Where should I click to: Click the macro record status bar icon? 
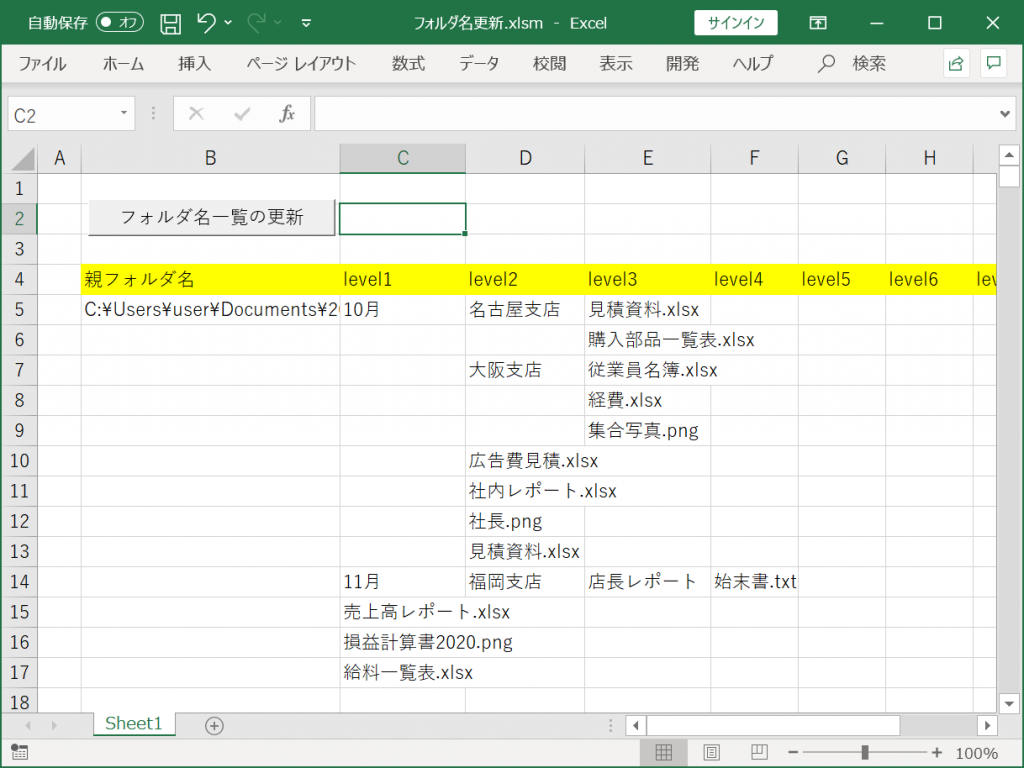(x=20, y=752)
